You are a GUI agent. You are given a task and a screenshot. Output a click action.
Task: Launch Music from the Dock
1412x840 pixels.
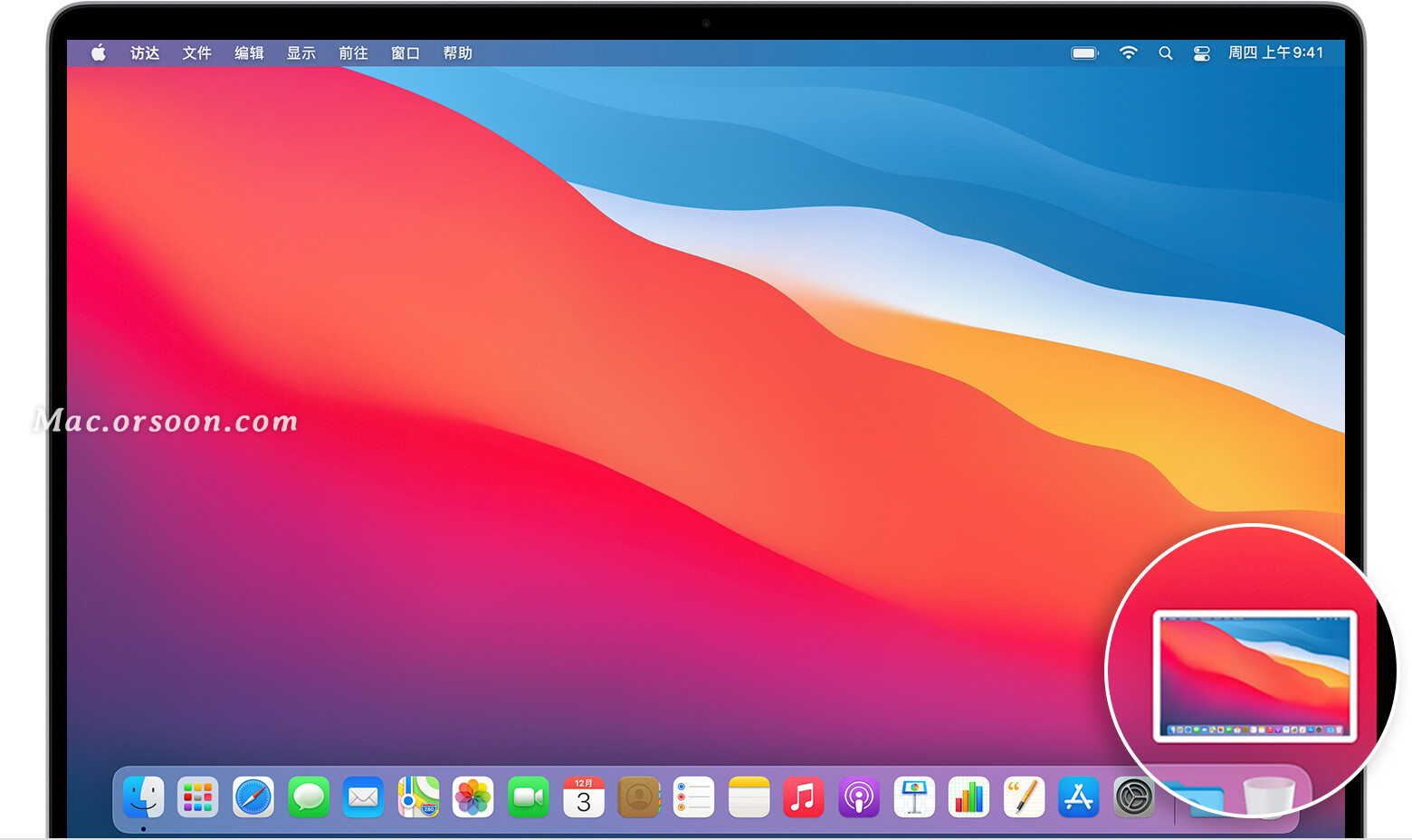click(x=804, y=797)
